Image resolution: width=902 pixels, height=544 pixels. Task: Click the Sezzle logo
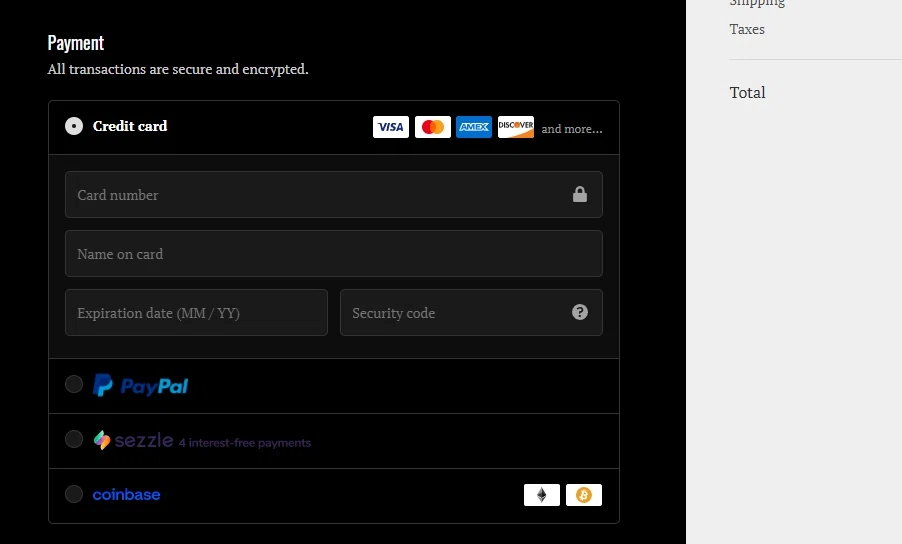(x=133, y=440)
